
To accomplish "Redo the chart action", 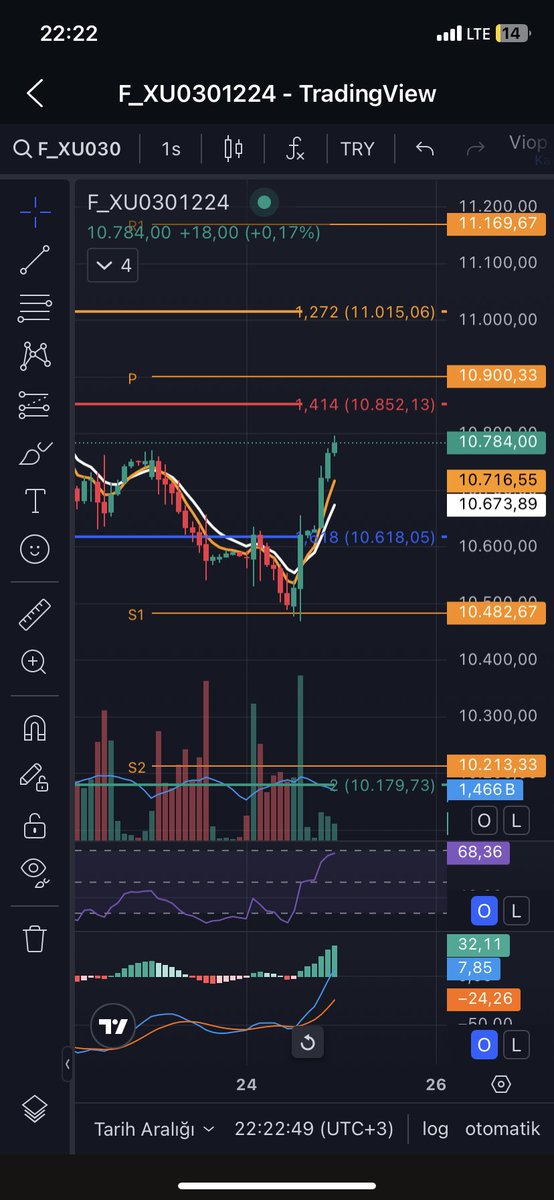I will [x=476, y=149].
